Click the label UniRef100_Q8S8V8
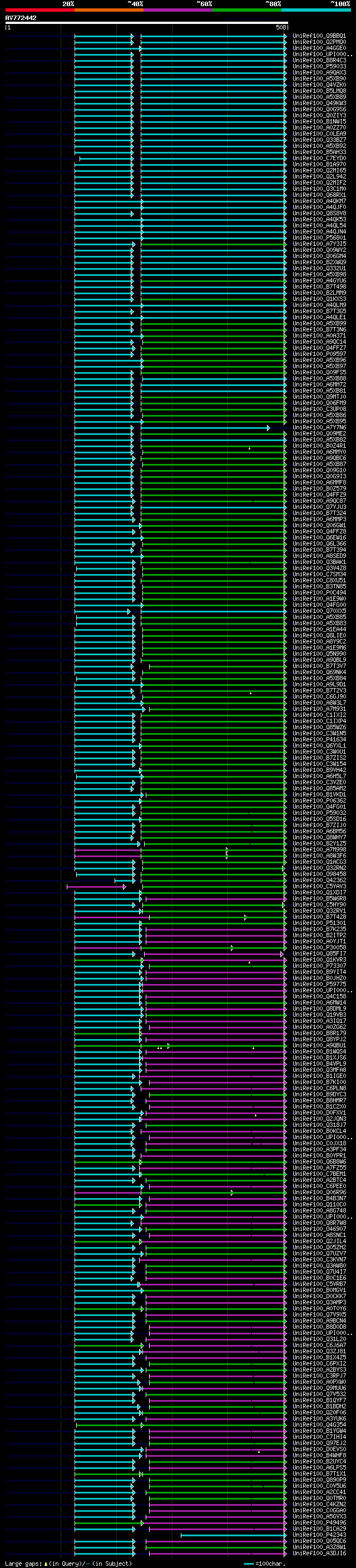356x1568 pixels. (x=319, y=213)
